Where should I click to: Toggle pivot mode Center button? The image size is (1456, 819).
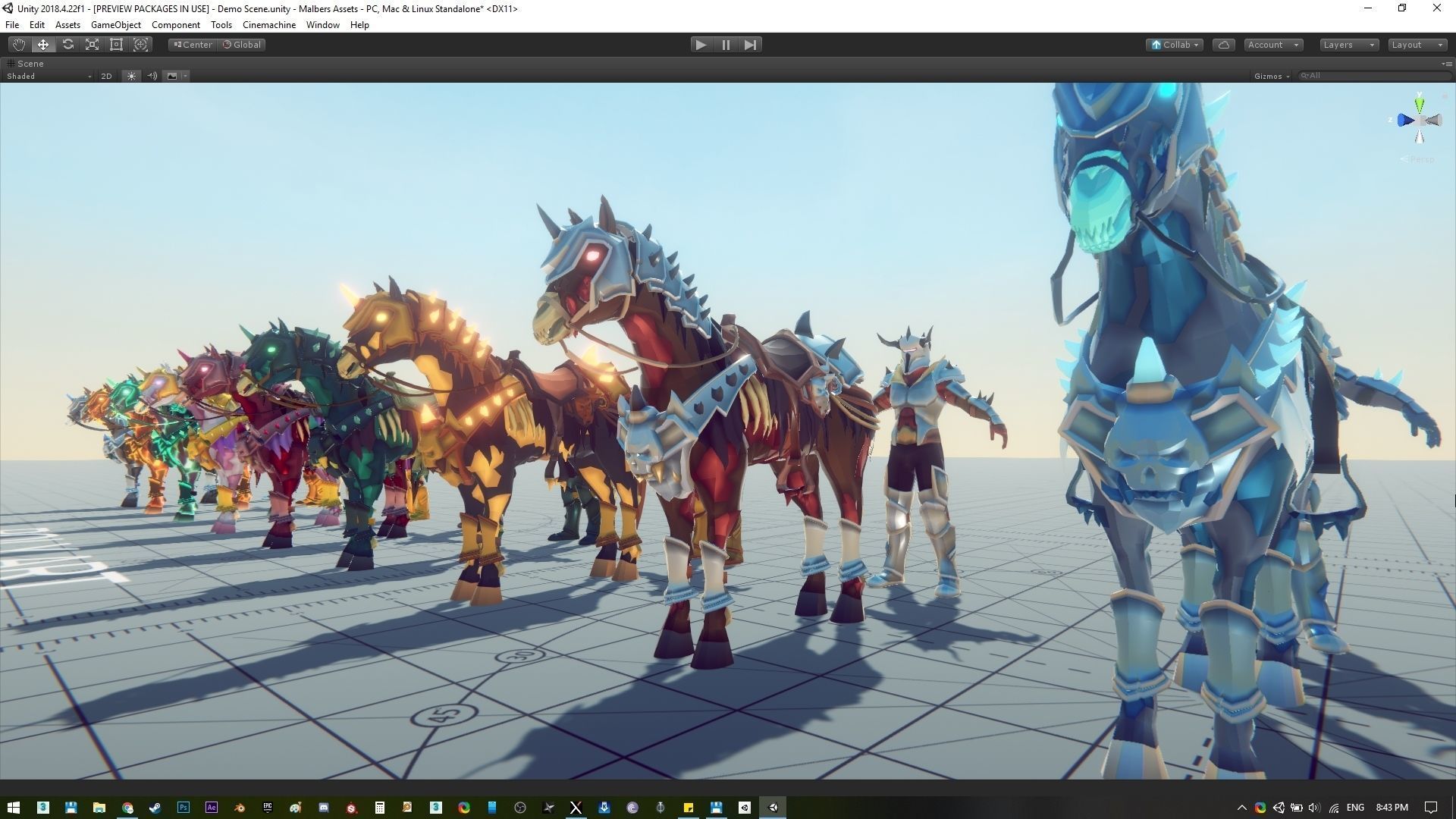tap(193, 45)
